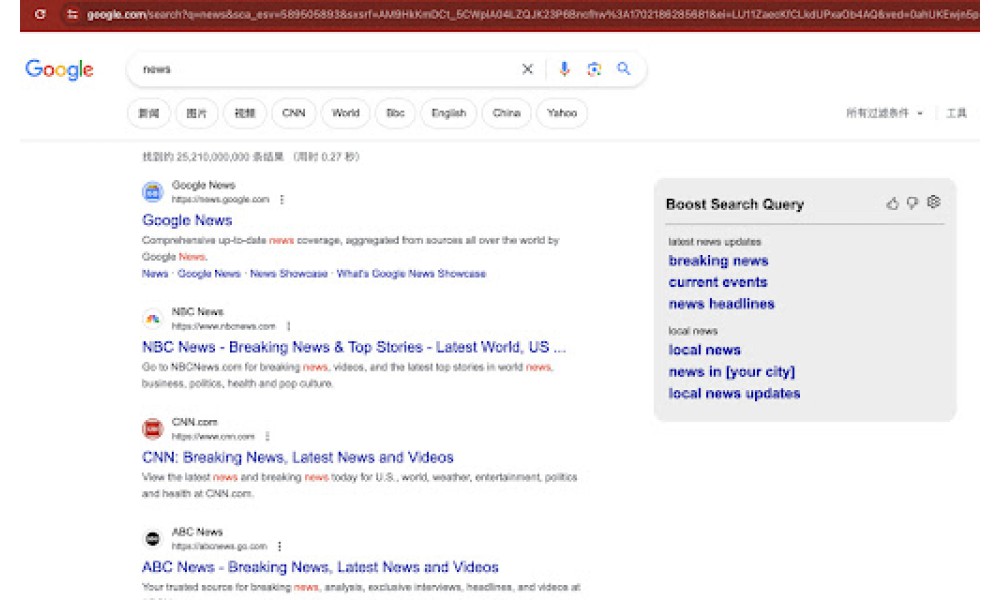Select the Yahoo filter chip

click(x=562, y=113)
